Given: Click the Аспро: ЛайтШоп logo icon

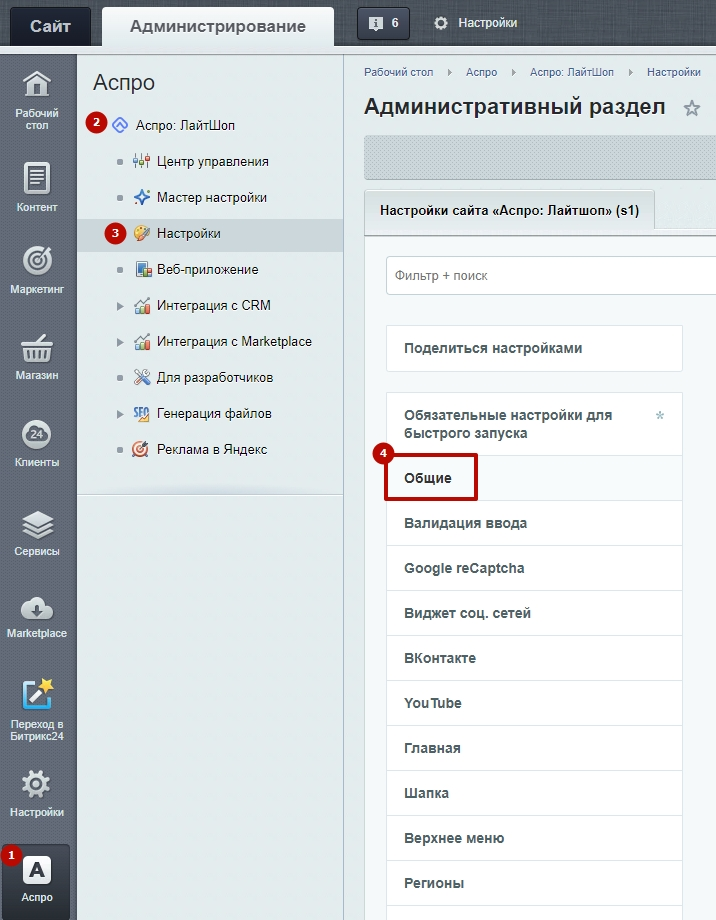Looking at the screenshot, I should (x=120, y=125).
